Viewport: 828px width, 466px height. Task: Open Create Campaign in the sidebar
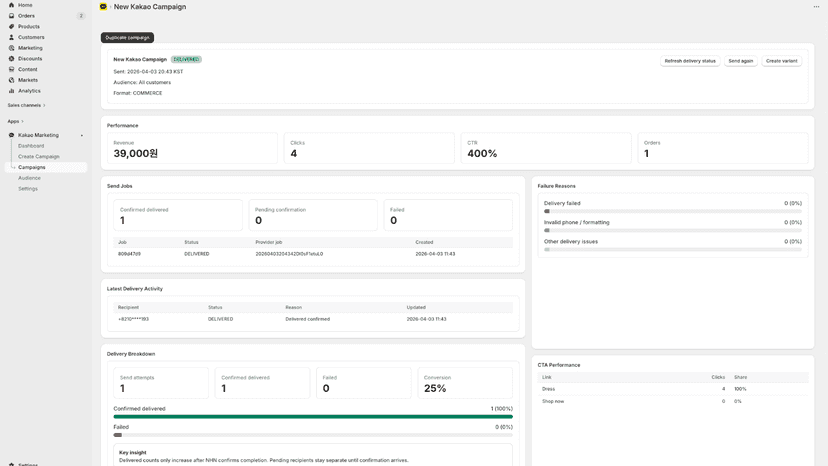pos(39,156)
